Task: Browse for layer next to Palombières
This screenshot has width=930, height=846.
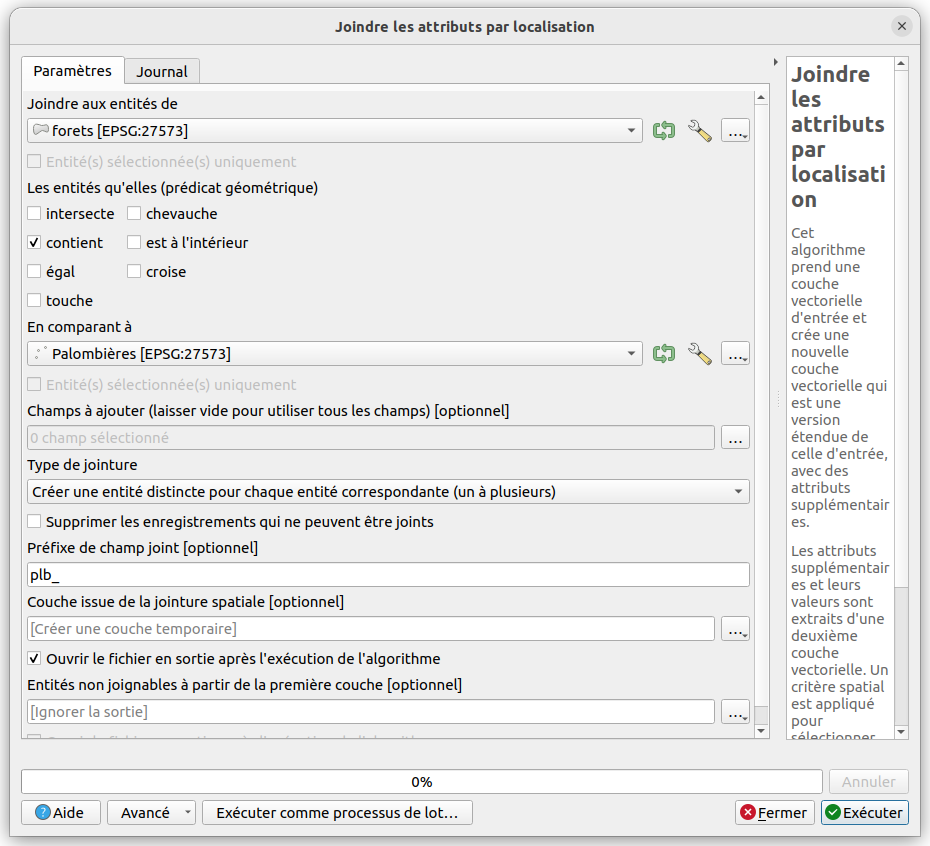Action: 735,354
